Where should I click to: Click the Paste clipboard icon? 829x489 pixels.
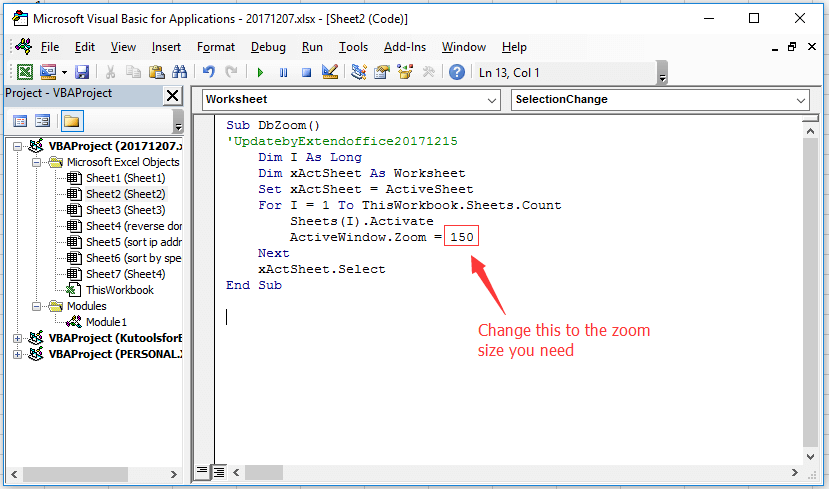coord(156,72)
